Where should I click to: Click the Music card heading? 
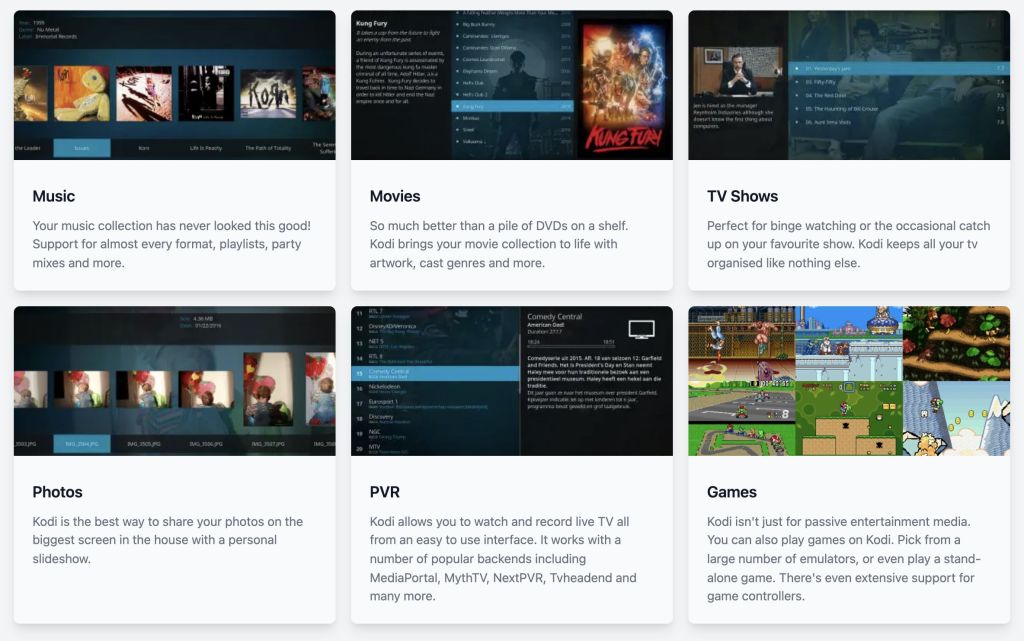pos(54,196)
